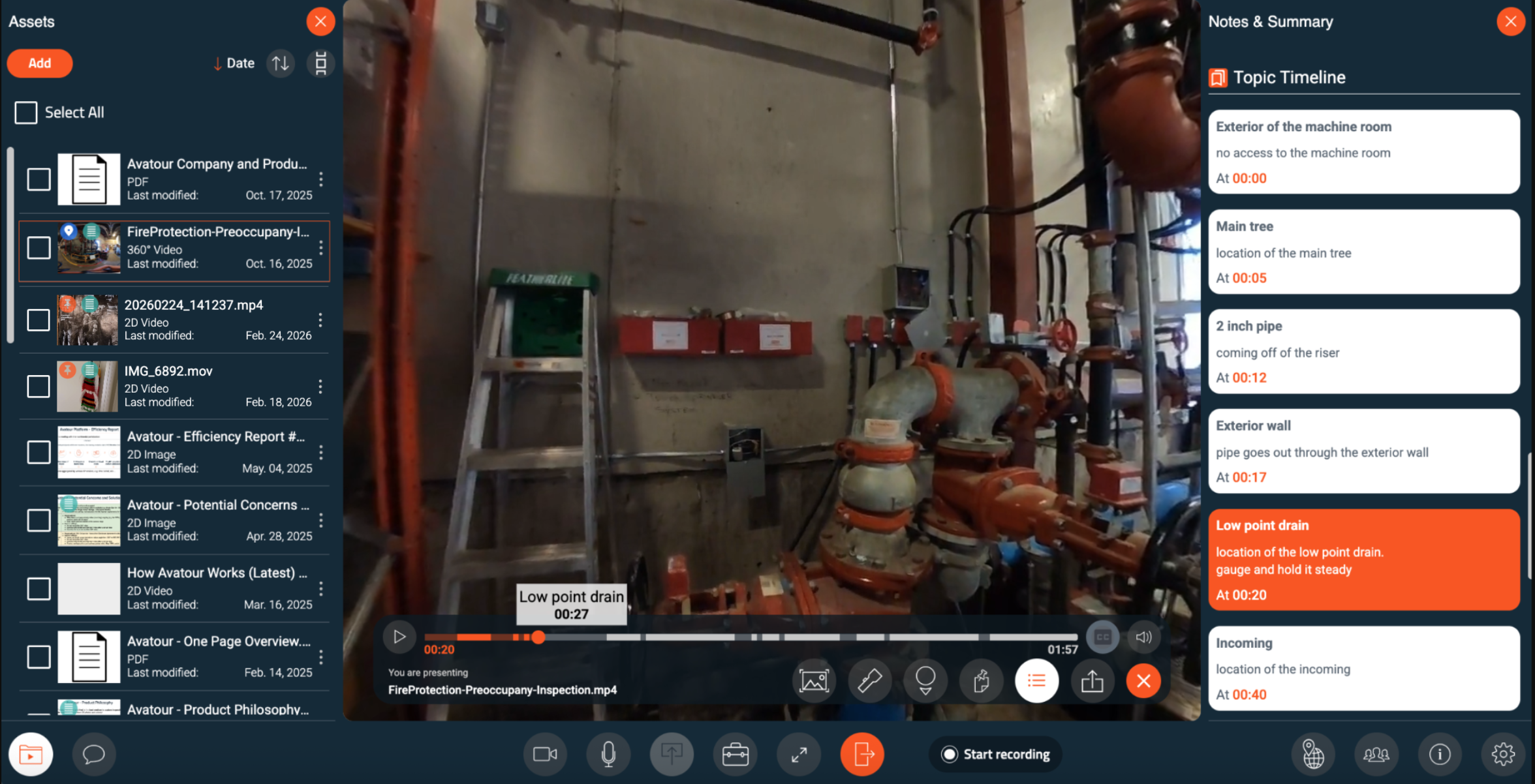Open the toolbox briefcase icon

735,754
